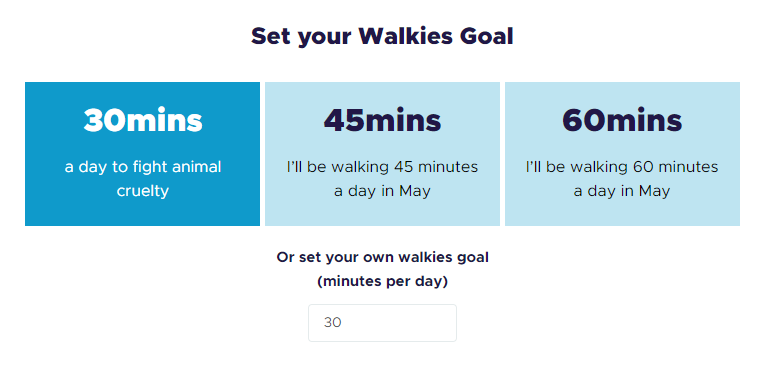Click the "Set your Walkies Goal" heading

click(x=382, y=36)
